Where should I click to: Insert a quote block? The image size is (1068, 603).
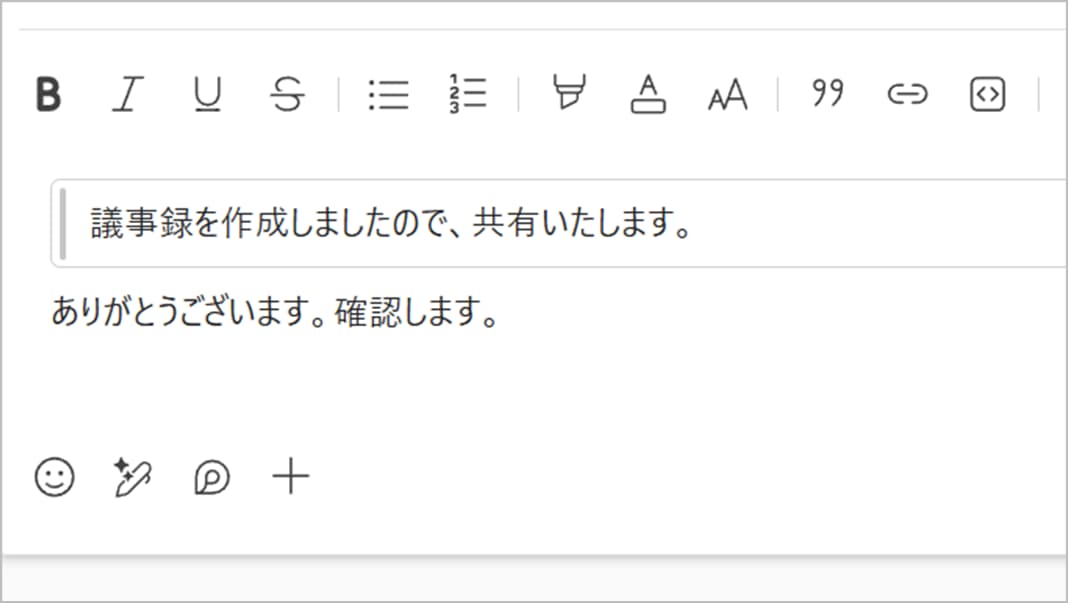(827, 94)
